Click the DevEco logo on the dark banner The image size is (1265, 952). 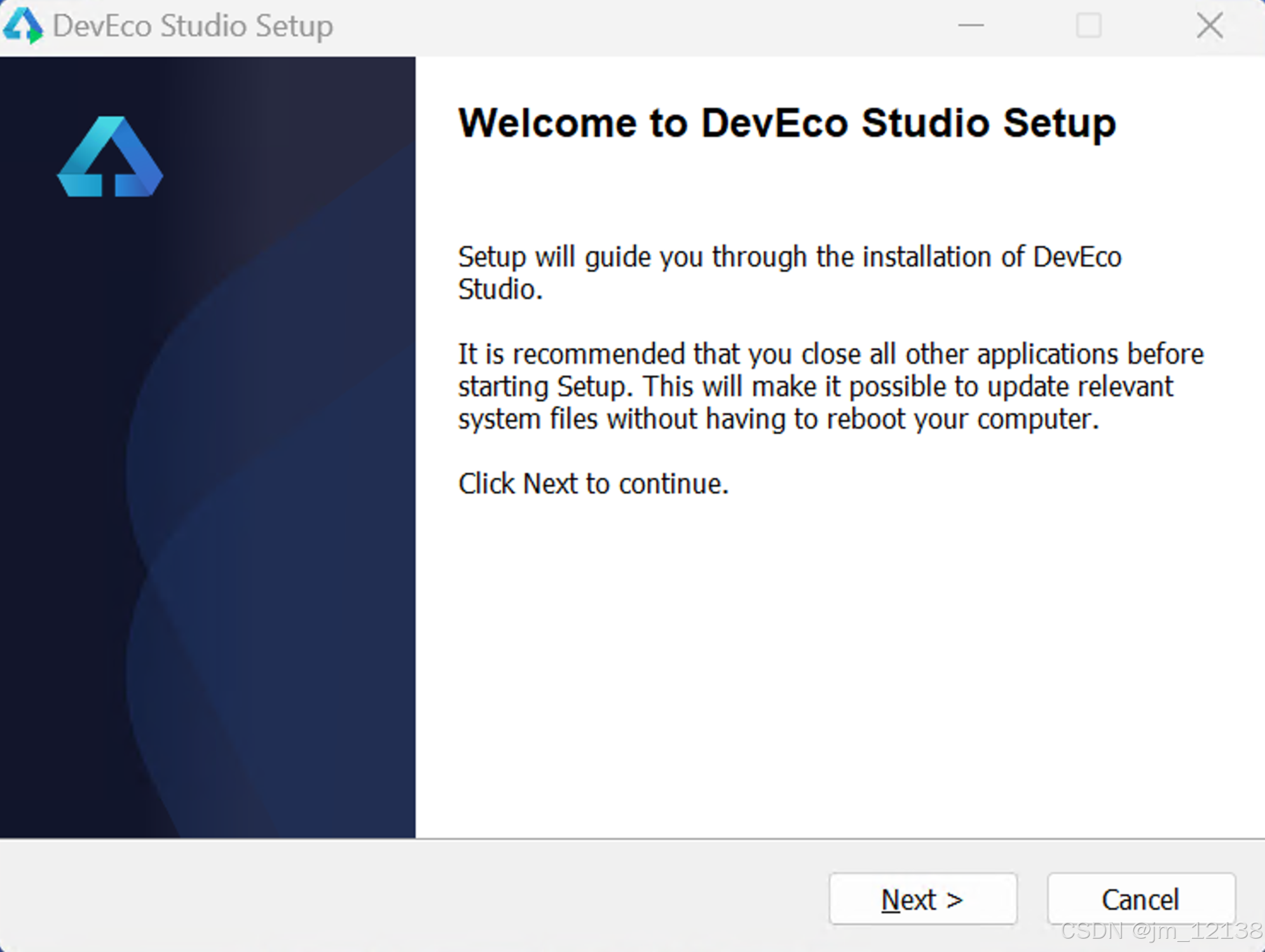click(x=110, y=156)
